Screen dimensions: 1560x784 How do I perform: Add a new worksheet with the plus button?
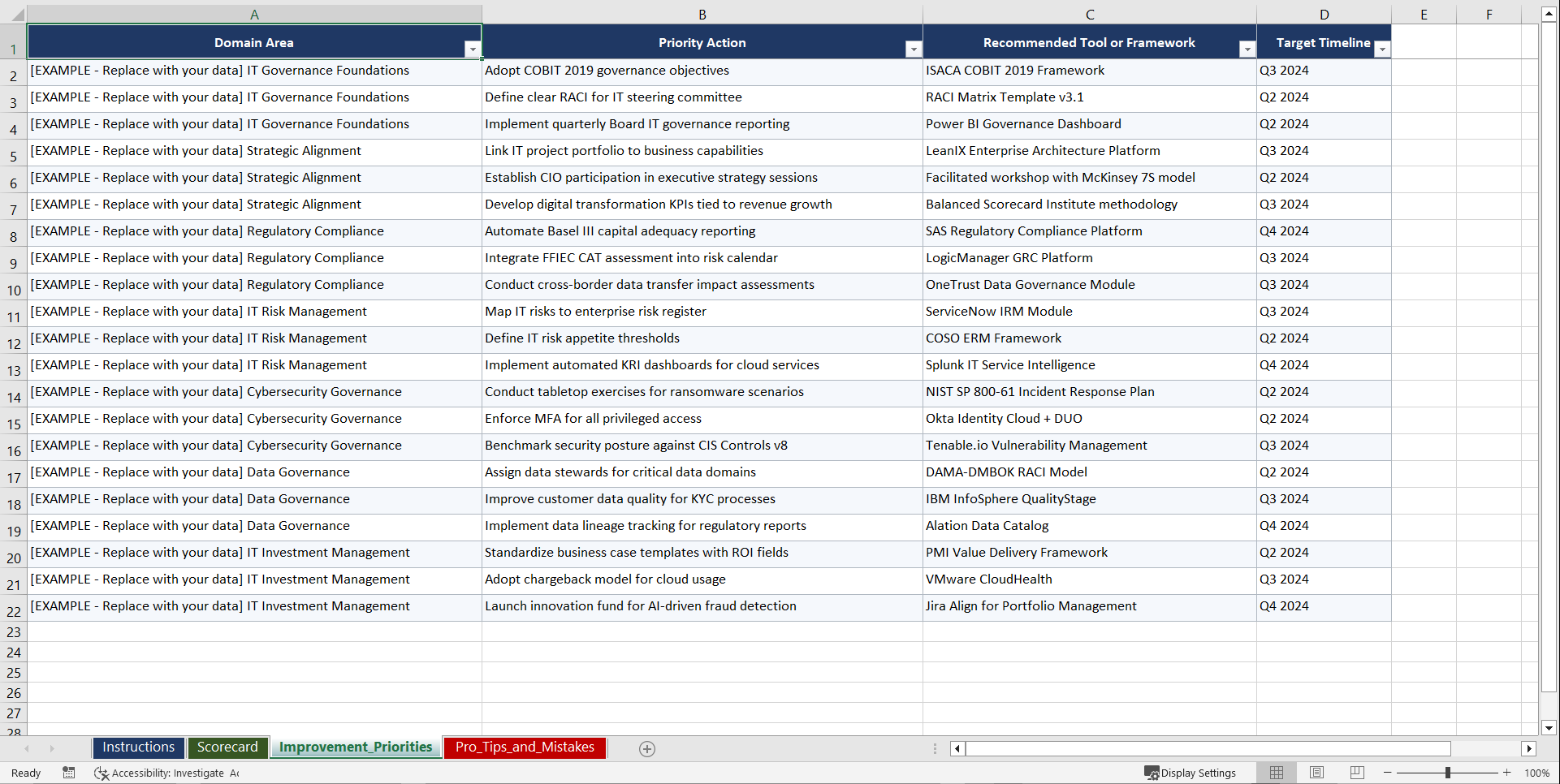pyautogui.click(x=646, y=748)
